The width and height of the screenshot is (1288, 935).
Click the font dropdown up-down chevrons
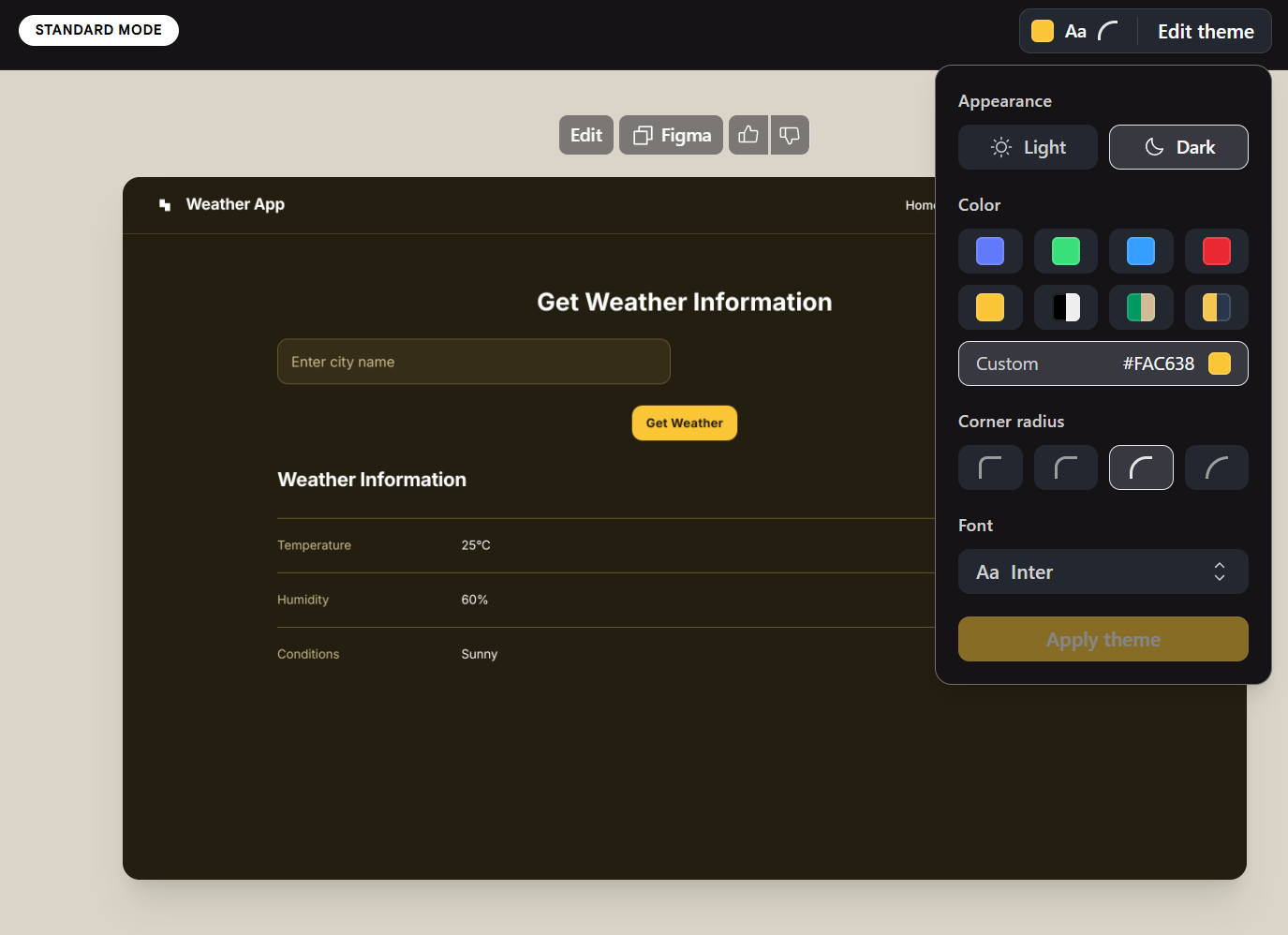[x=1220, y=571]
